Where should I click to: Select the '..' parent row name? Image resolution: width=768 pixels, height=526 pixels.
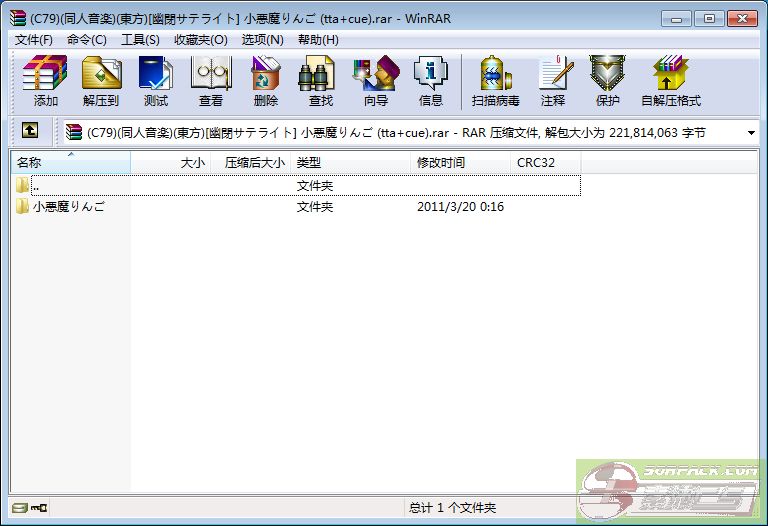coord(35,186)
